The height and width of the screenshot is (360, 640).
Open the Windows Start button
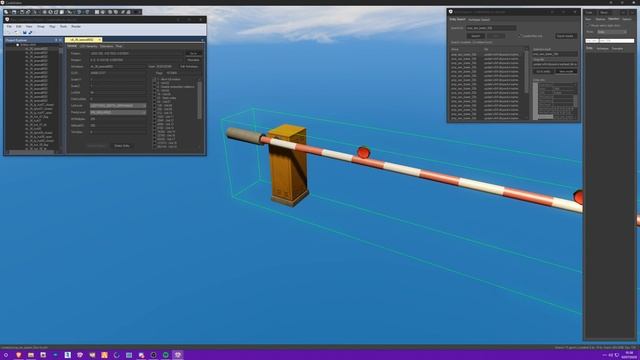click(6, 355)
